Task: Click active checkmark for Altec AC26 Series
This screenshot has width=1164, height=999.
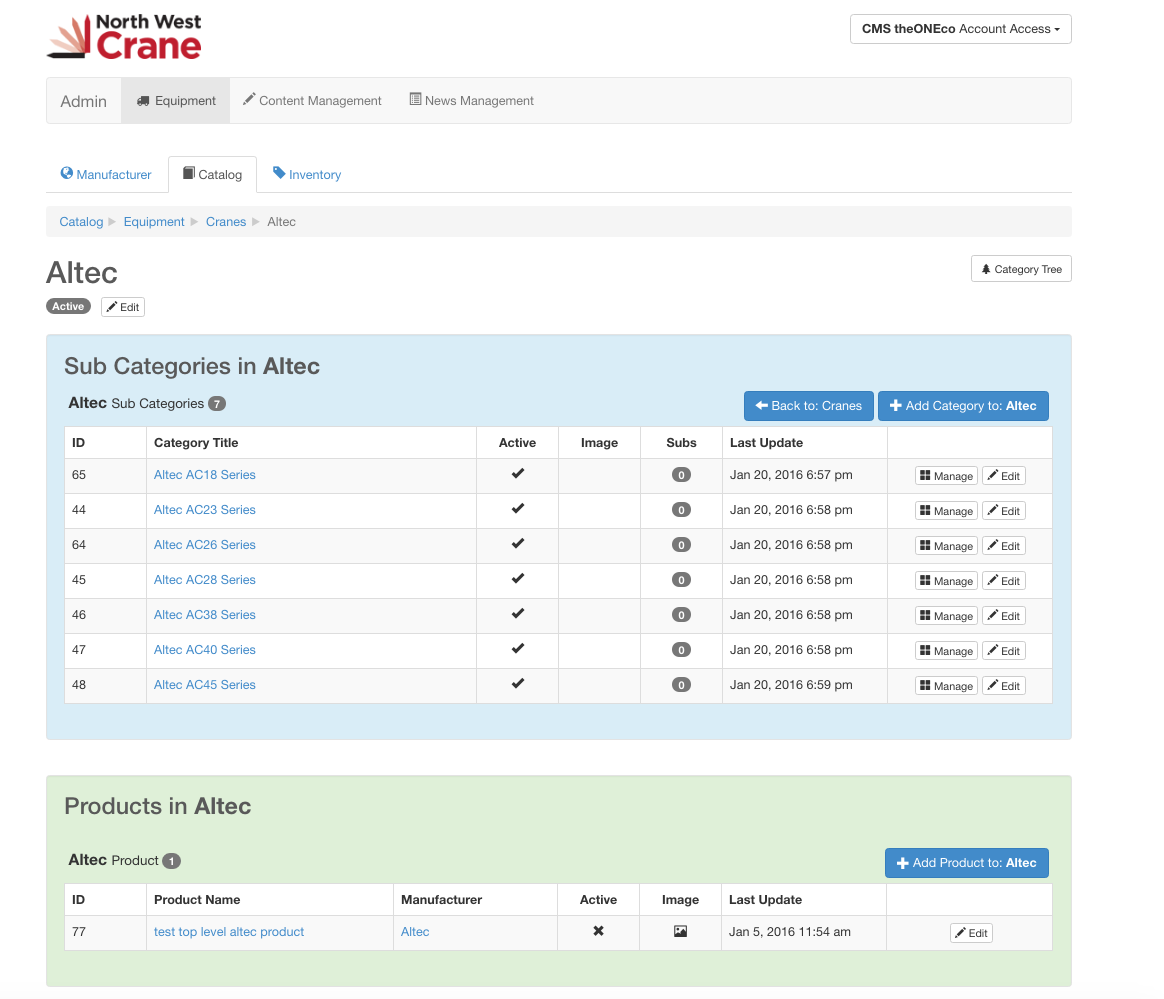Action: pyautogui.click(x=517, y=544)
